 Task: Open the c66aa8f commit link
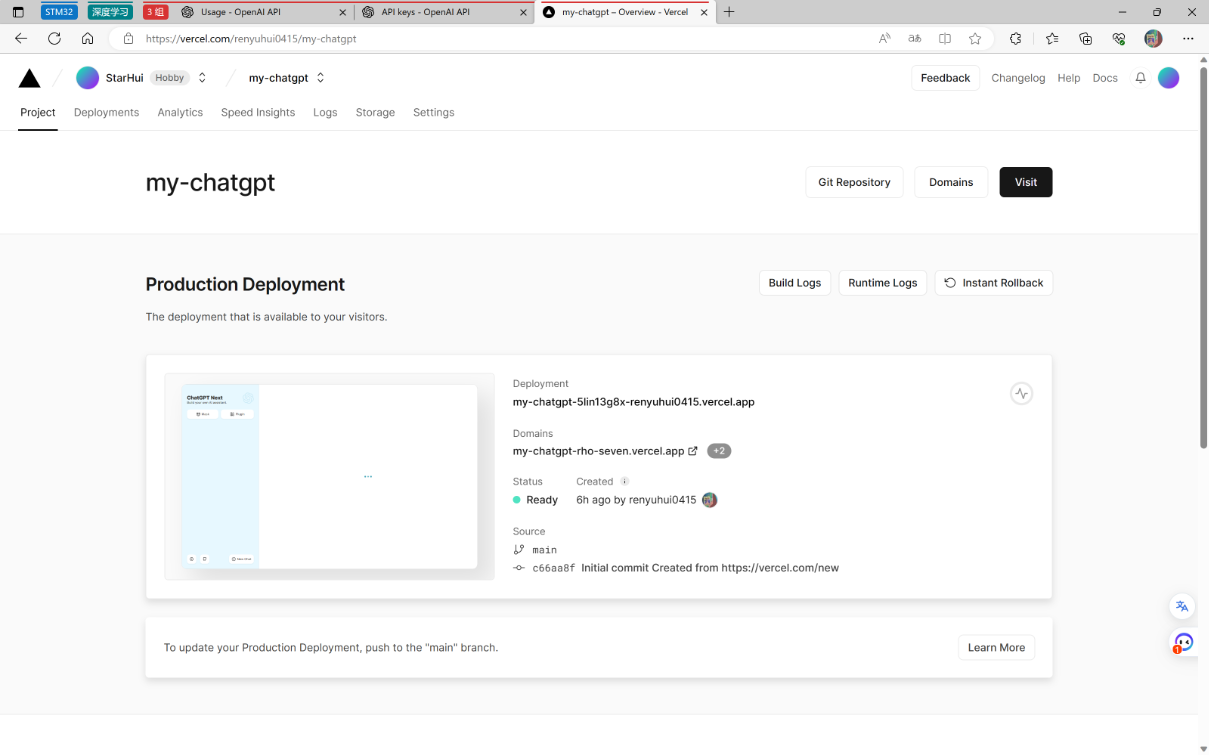click(554, 568)
